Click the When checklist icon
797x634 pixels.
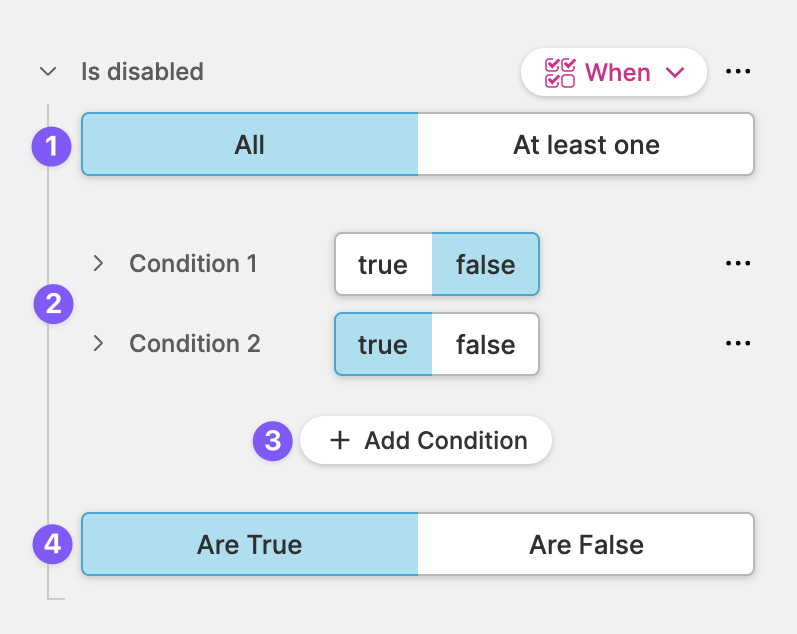coord(560,73)
